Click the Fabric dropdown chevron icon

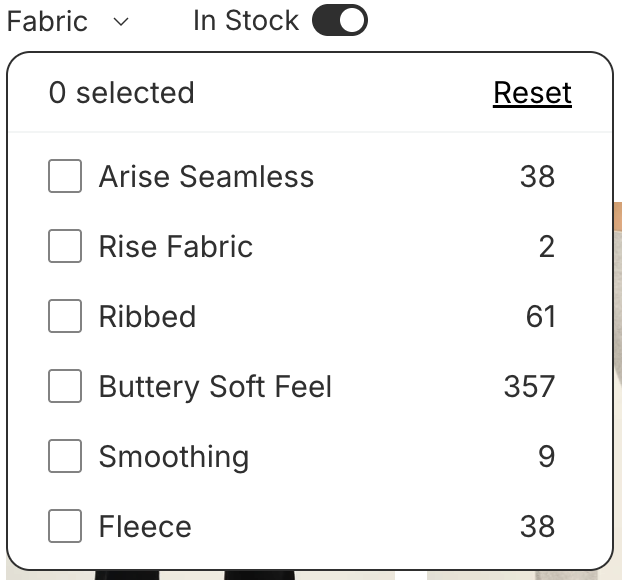pos(121,22)
